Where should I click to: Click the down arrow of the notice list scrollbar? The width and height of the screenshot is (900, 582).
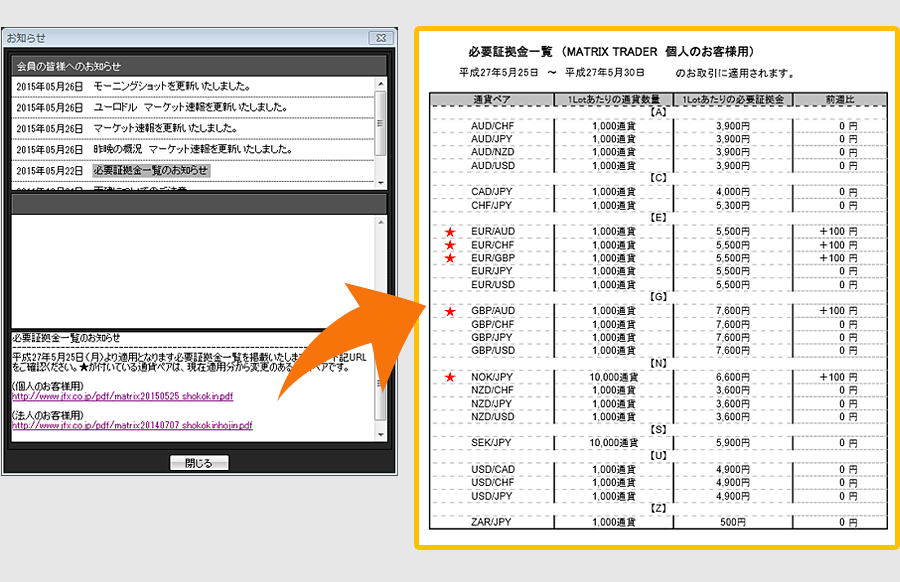click(x=381, y=183)
